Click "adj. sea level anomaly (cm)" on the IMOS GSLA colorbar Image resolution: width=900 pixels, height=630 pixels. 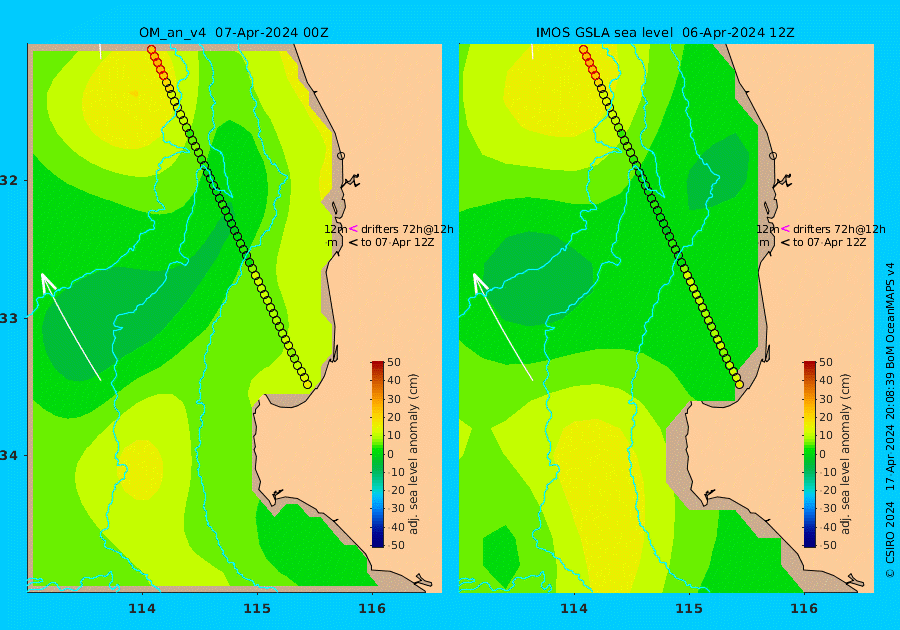coord(845,454)
